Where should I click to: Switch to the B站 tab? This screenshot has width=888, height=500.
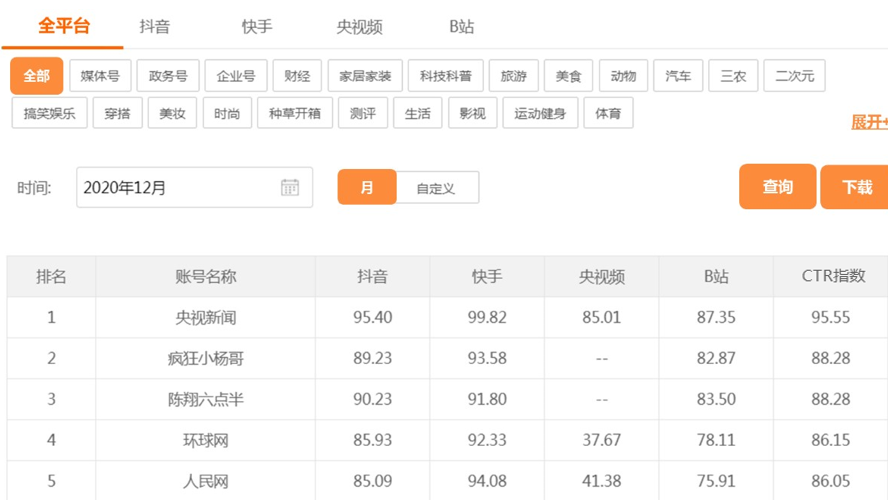[x=462, y=27]
